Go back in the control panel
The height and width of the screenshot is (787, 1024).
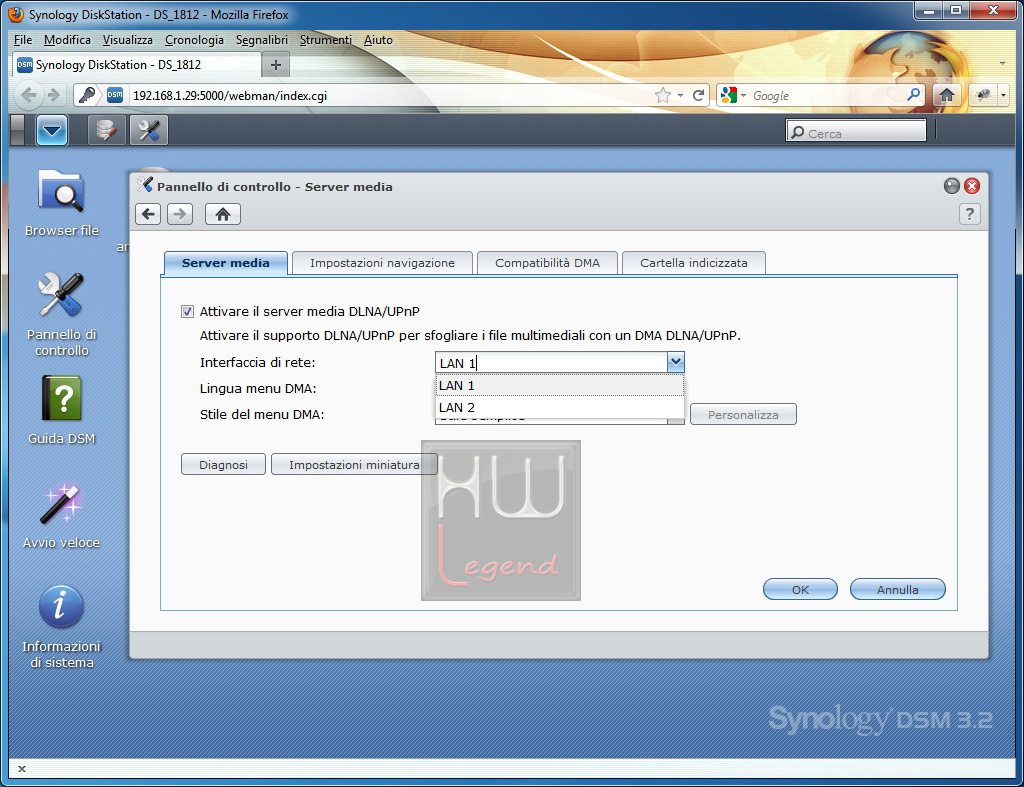tap(148, 214)
